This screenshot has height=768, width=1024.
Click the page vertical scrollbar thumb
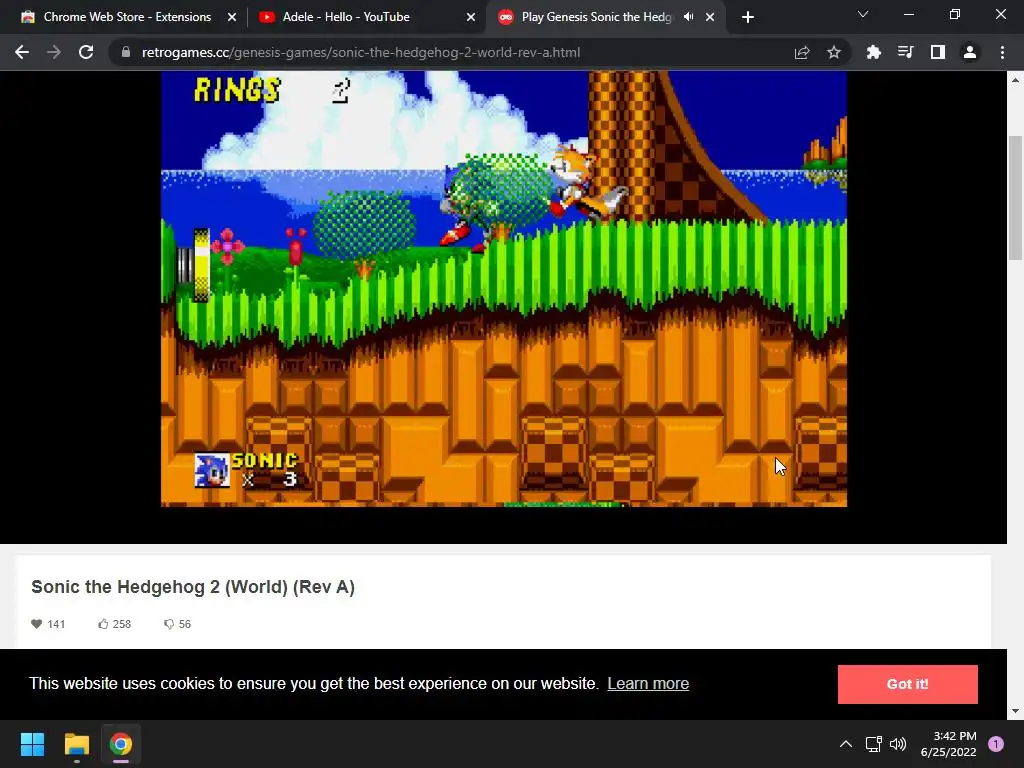click(1015, 197)
